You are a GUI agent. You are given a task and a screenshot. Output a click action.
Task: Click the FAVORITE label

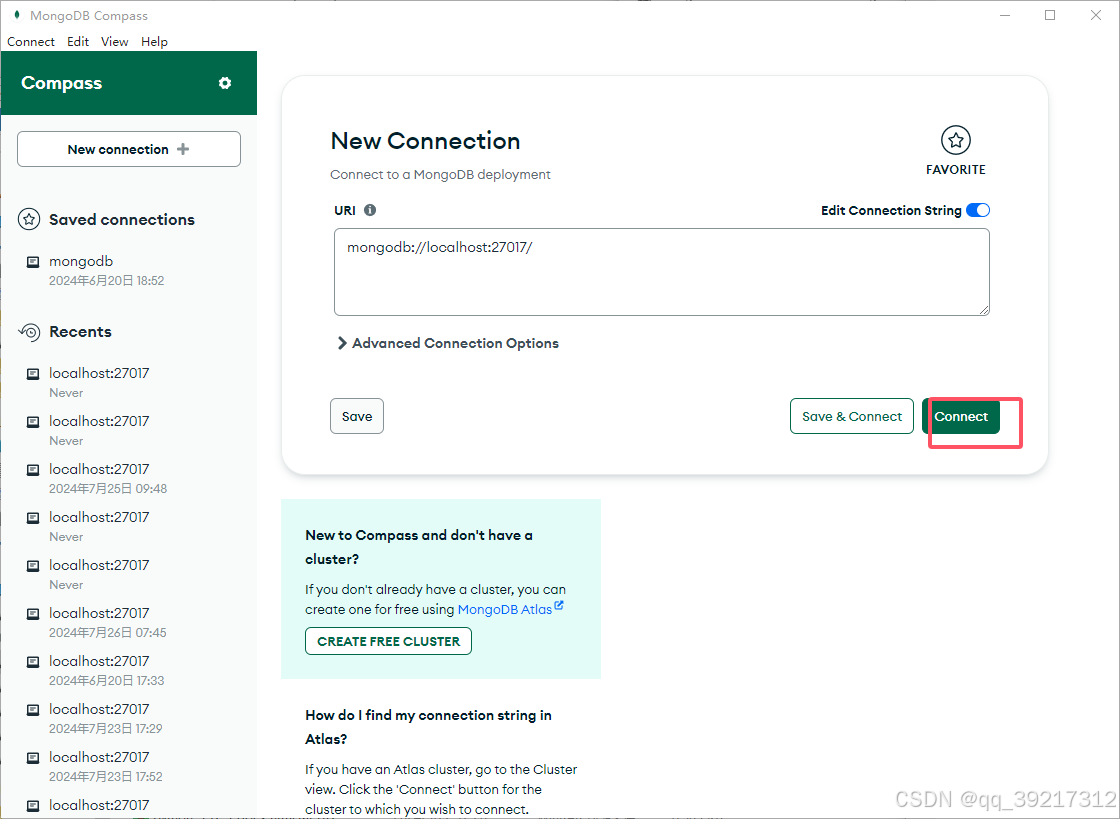click(956, 170)
